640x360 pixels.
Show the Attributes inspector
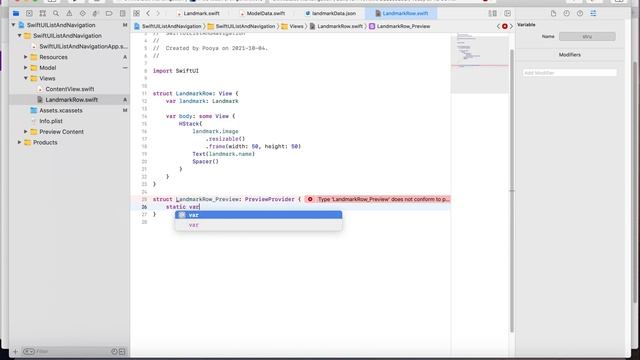coord(593,13)
